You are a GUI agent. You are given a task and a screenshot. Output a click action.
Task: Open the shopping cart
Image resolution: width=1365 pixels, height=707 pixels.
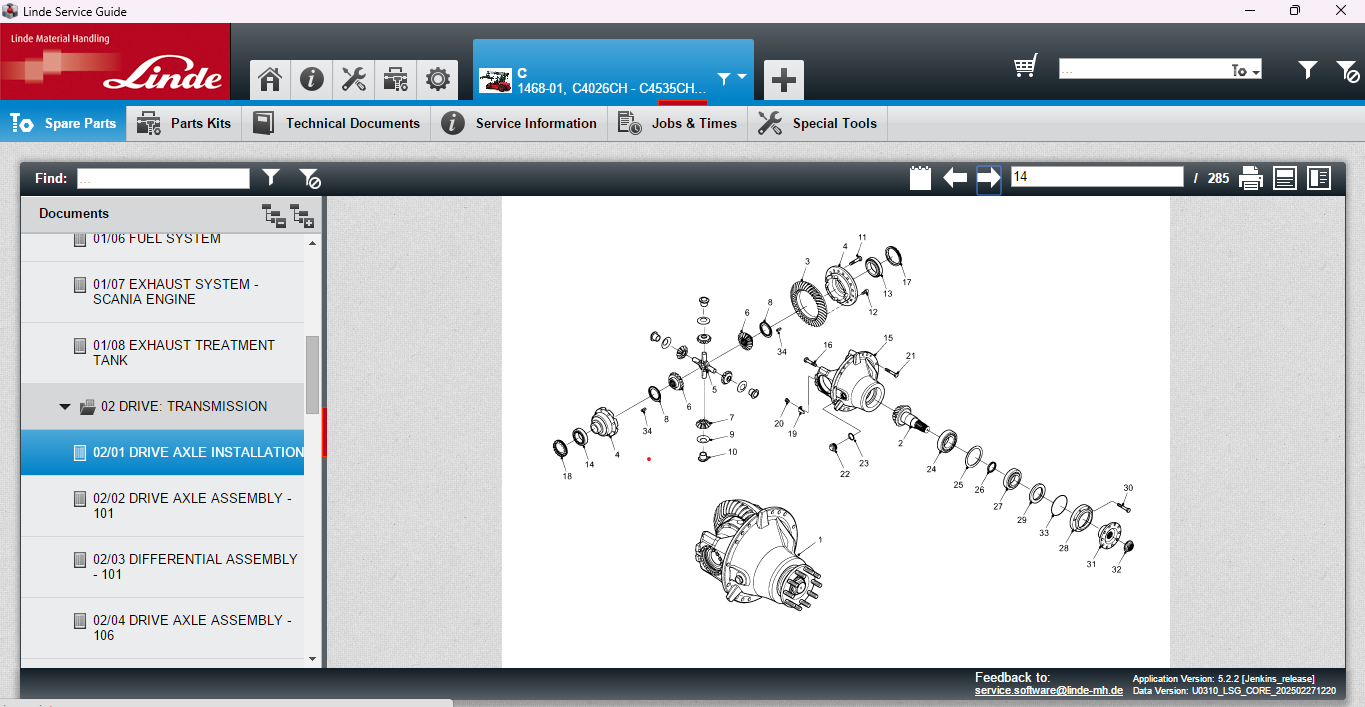(1025, 67)
